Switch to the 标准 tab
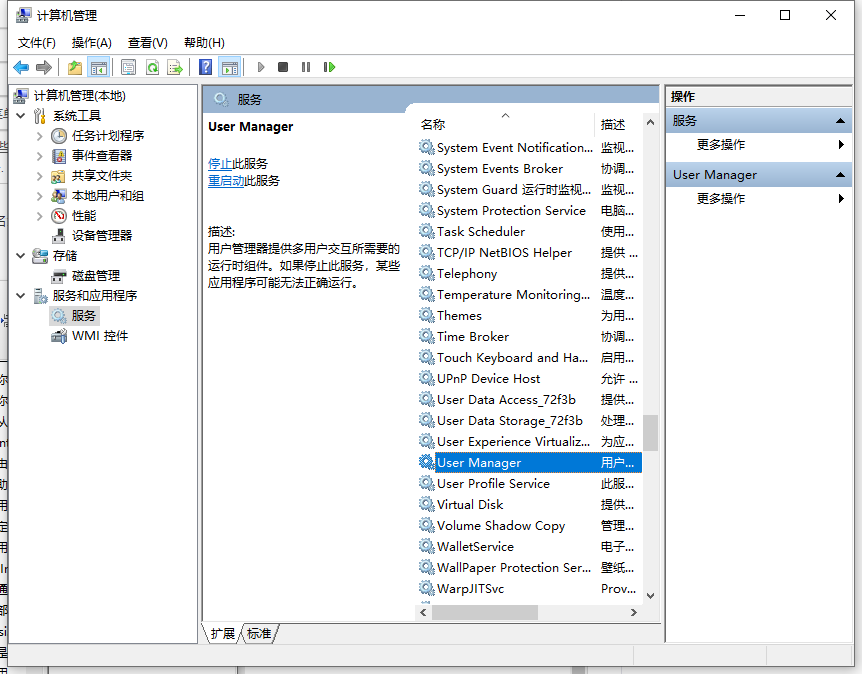 [258, 633]
